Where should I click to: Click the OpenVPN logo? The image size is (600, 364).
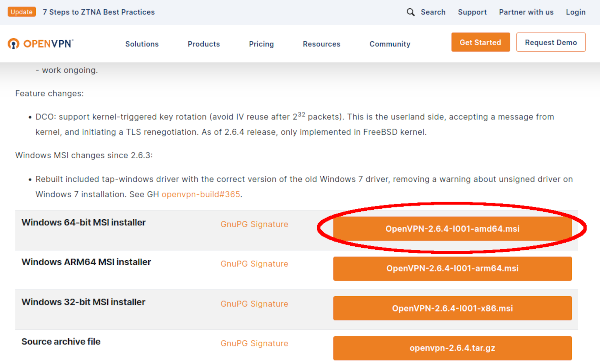pos(40,44)
